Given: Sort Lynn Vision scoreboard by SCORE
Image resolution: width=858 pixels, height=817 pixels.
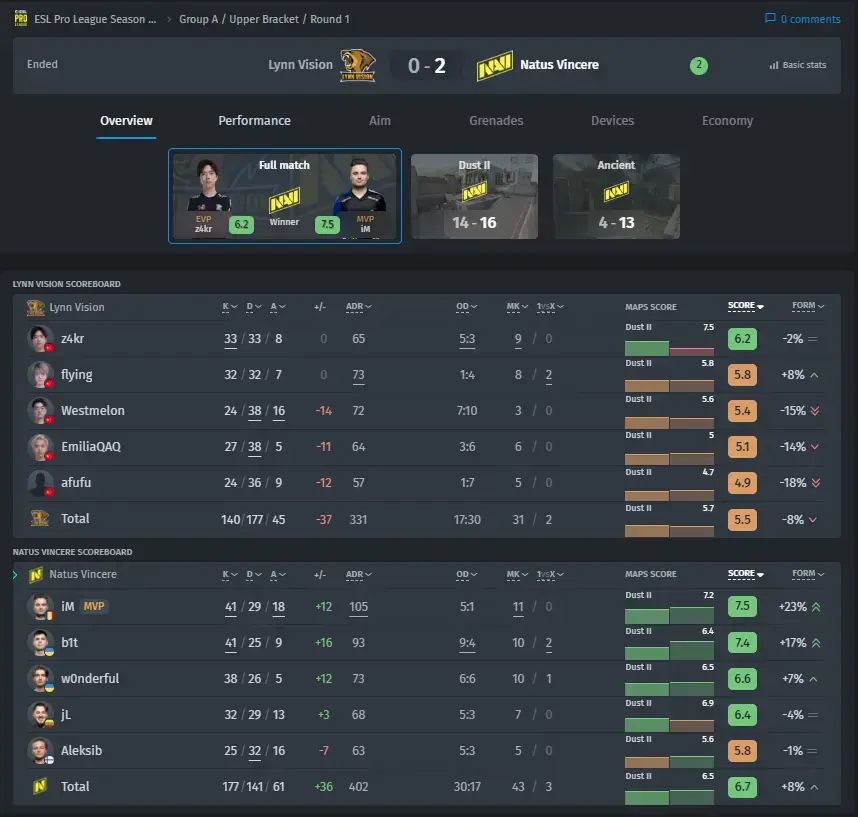Looking at the screenshot, I should (x=745, y=306).
